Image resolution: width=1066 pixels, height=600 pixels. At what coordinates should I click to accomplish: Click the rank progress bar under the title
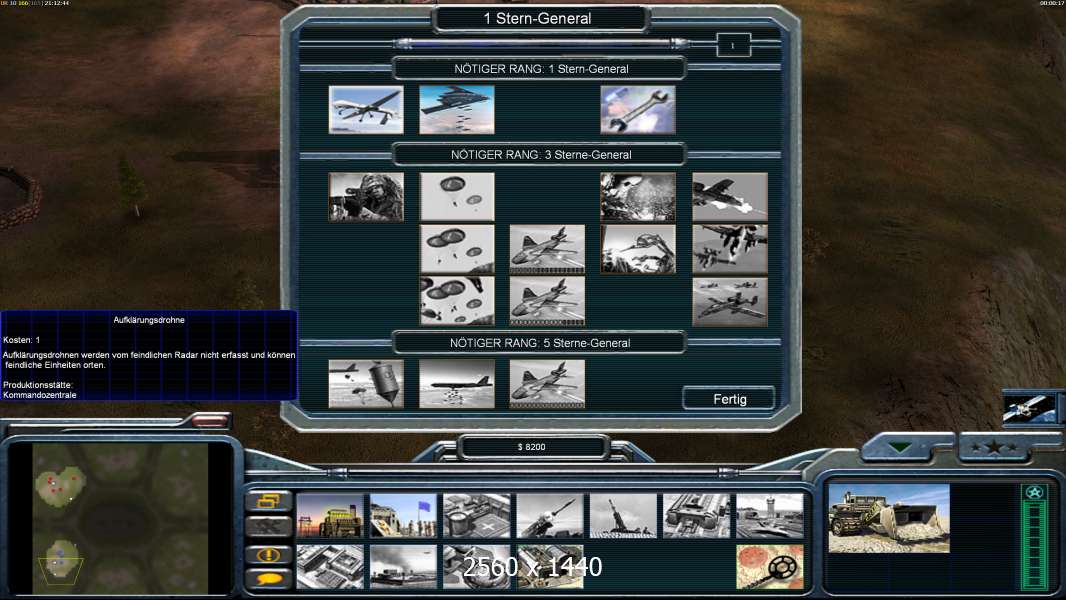coord(543,44)
